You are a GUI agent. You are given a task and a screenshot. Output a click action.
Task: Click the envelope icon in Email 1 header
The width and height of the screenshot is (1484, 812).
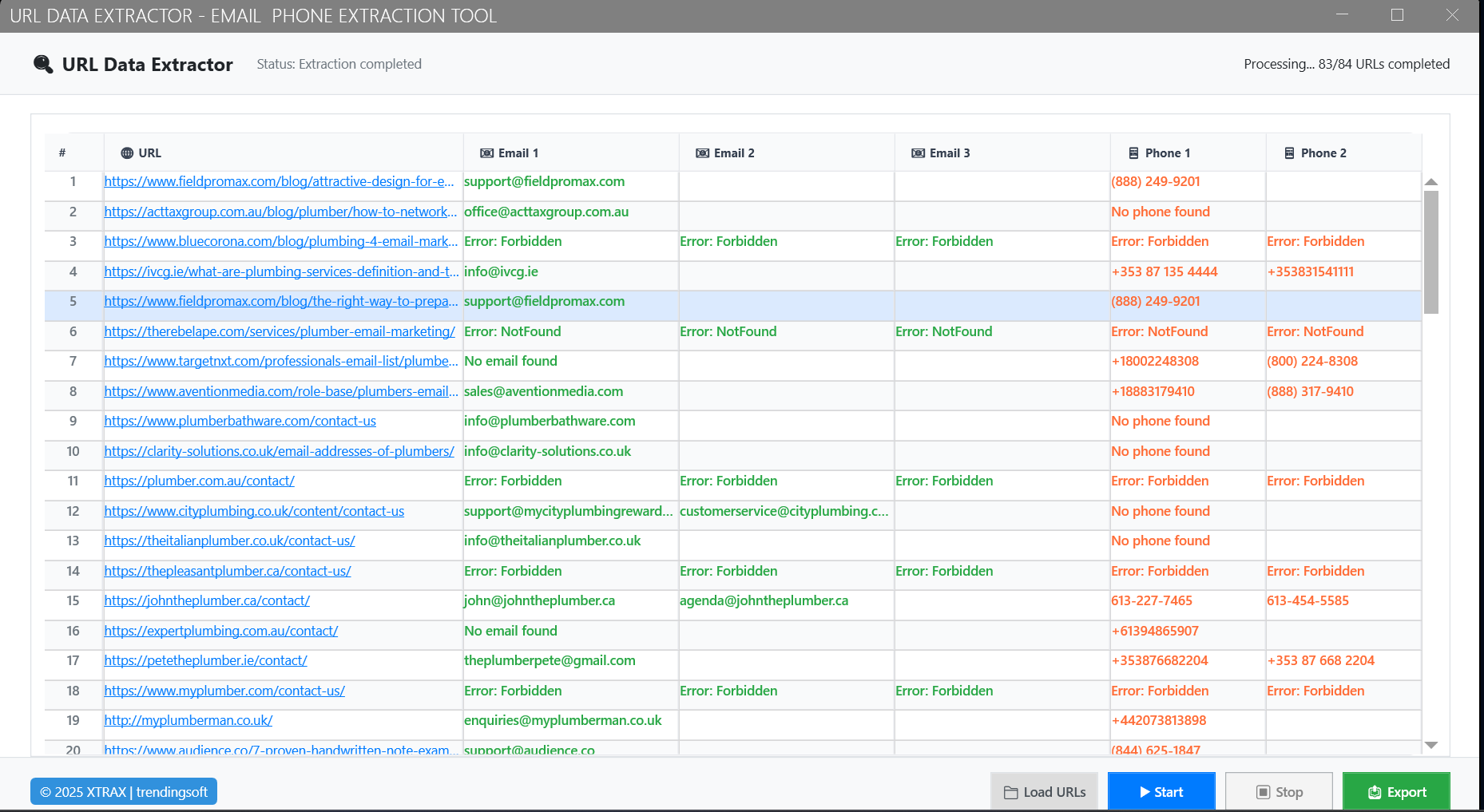click(486, 153)
